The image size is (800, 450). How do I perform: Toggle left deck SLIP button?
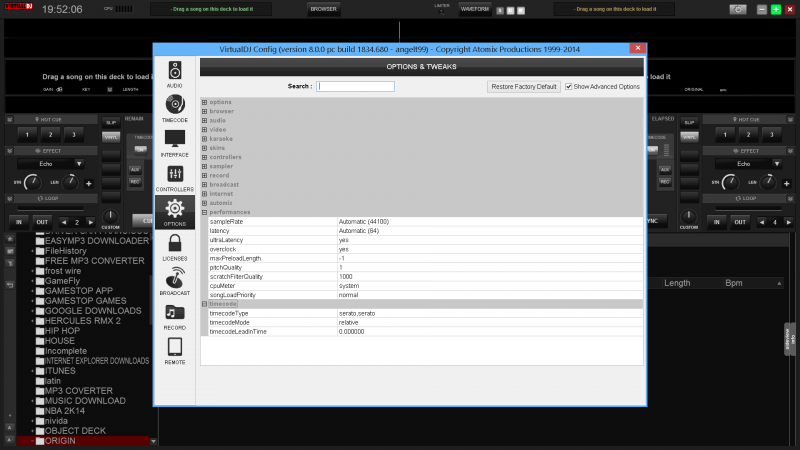click(111, 122)
